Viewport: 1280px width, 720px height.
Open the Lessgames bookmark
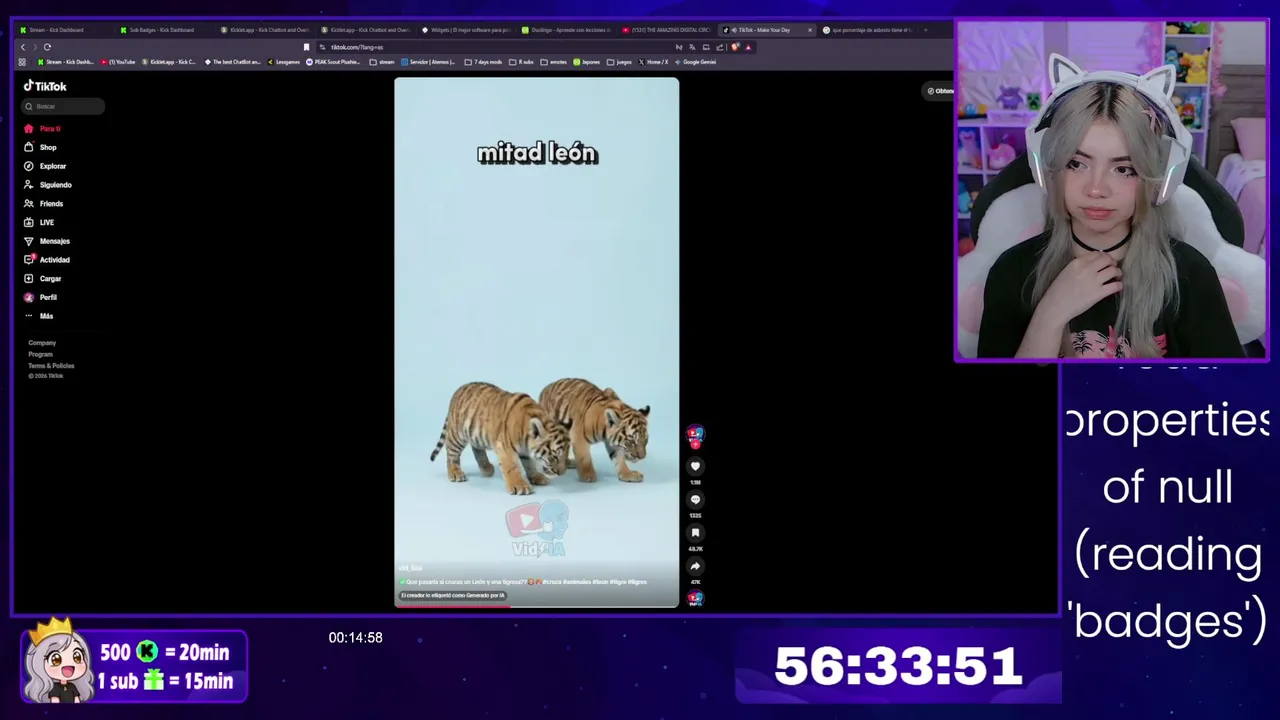(284, 62)
